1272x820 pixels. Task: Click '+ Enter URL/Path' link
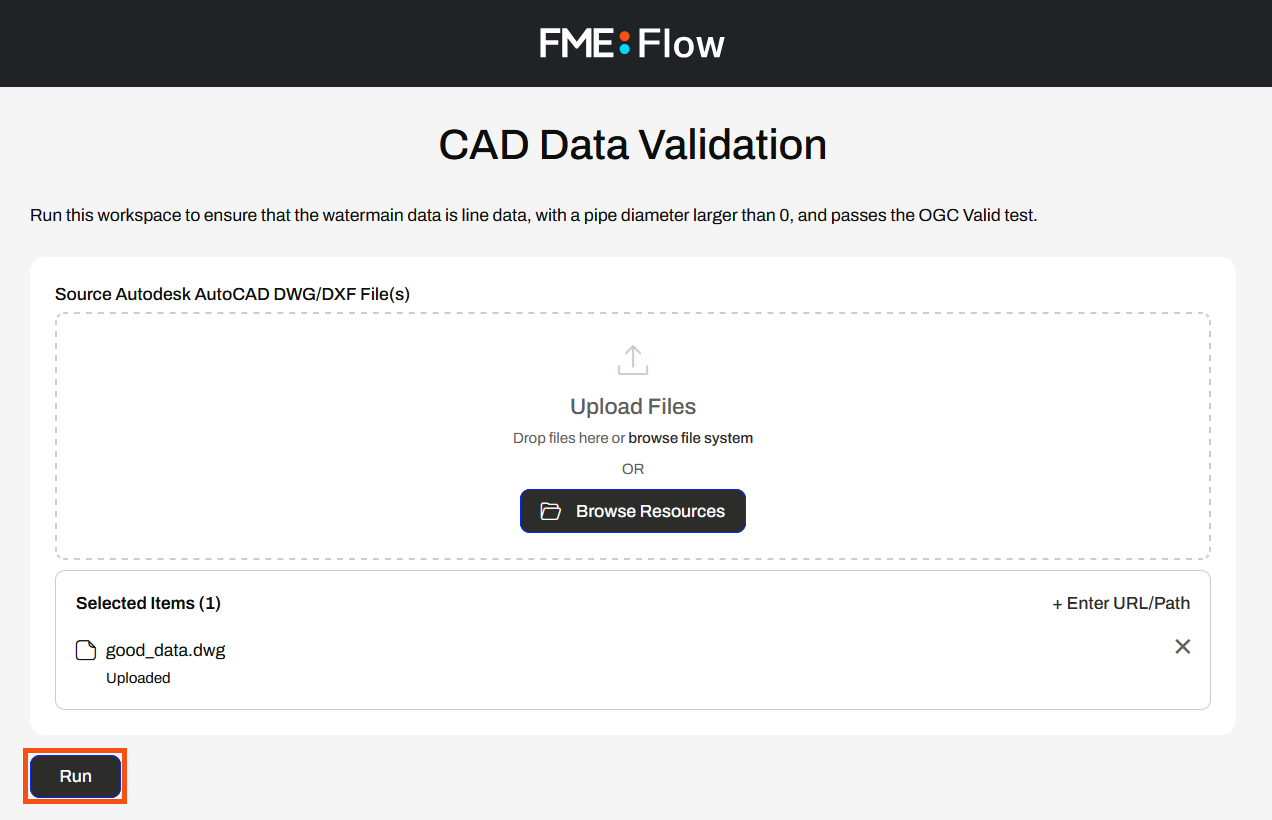pos(1121,603)
